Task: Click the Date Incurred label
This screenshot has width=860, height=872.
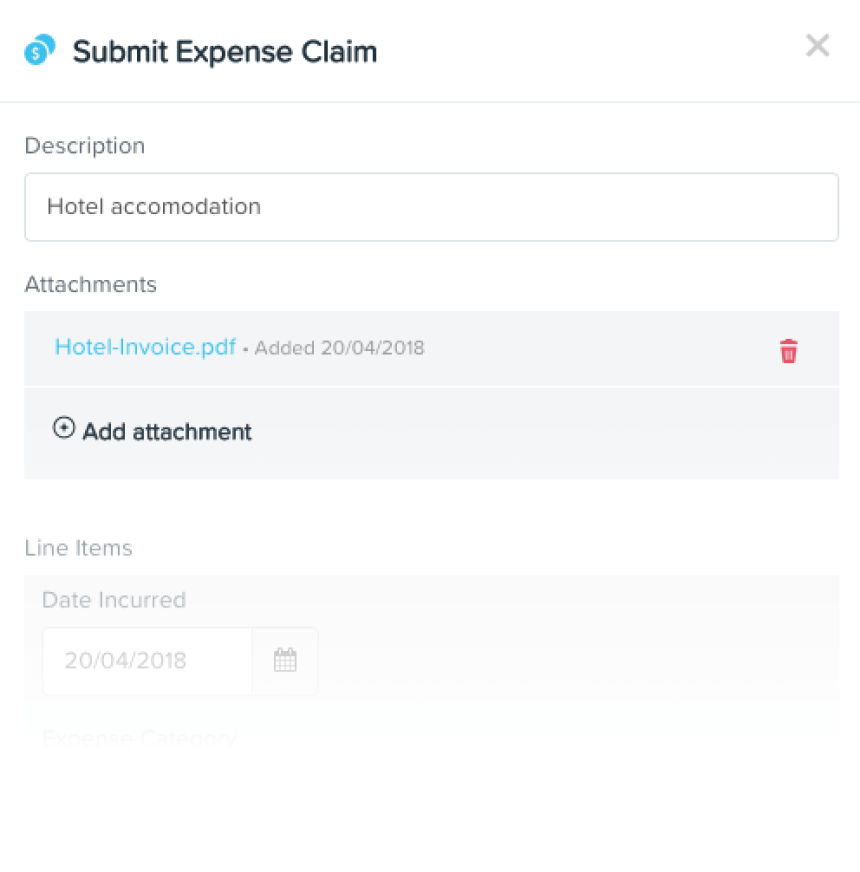Action: (x=114, y=600)
